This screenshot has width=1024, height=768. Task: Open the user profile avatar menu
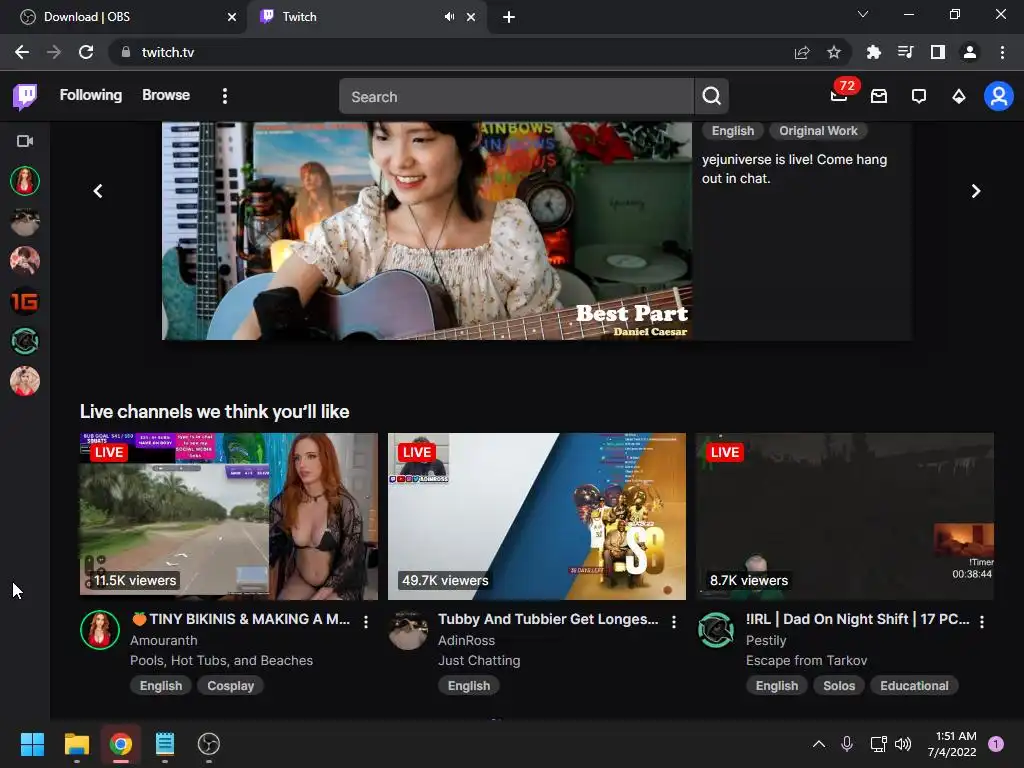coord(999,97)
